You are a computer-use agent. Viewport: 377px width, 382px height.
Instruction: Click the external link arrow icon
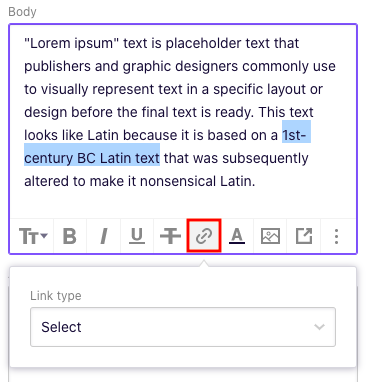(x=304, y=236)
